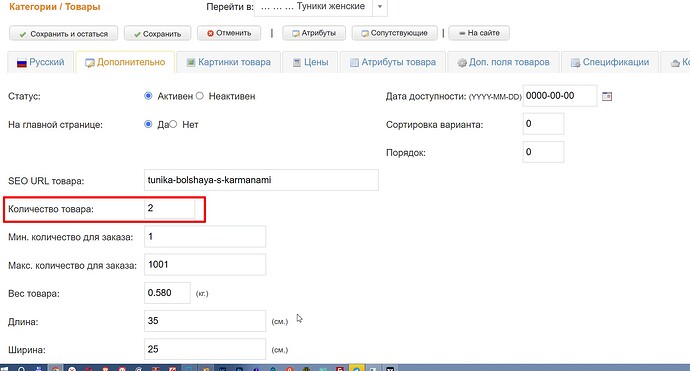Viewport: 690px width, 371px height.
Task: Open the Цены tab
Action: (x=310, y=62)
